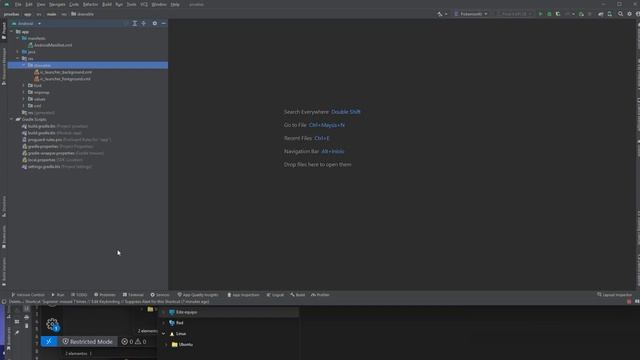Collapse the manifests folder

(18, 38)
